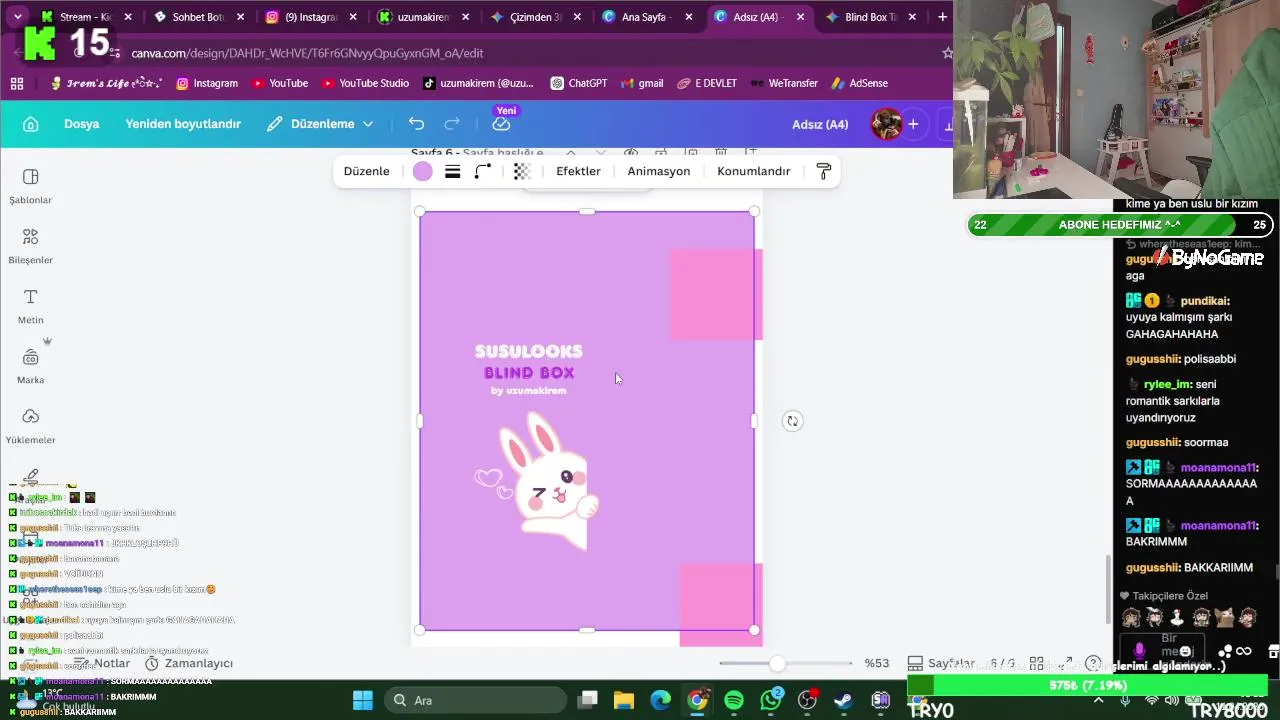Click the canva.com address bar URL
Viewport: 1280px width, 720px height.
[x=307, y=53]
